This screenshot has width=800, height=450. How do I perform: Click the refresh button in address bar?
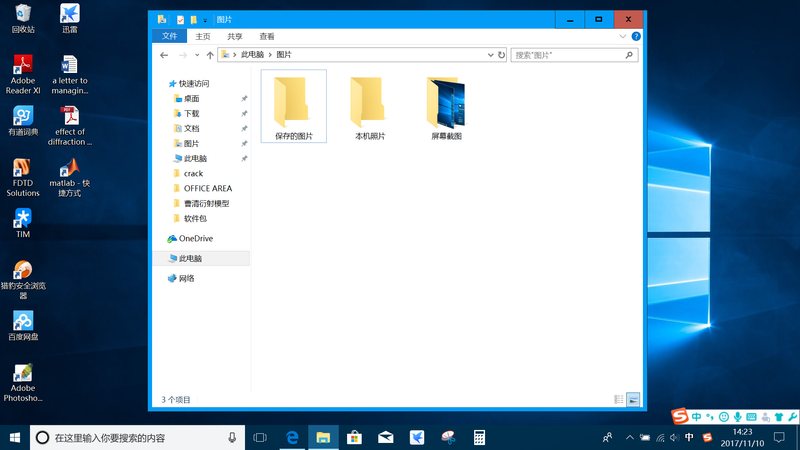[502, 55]
